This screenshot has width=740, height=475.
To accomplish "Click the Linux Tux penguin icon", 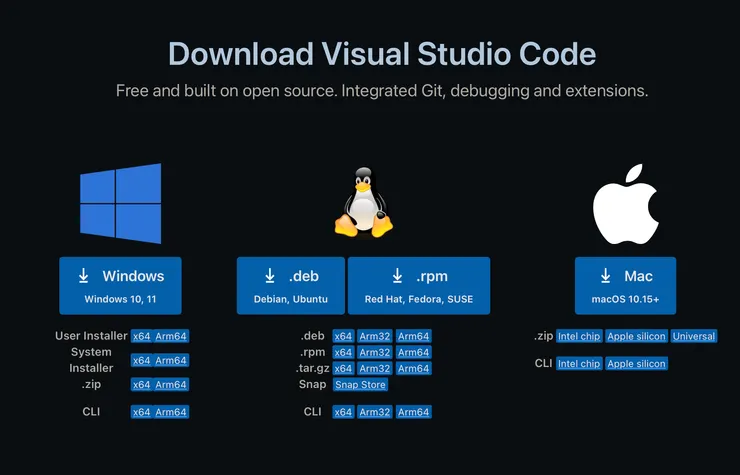I will (363, 202).
